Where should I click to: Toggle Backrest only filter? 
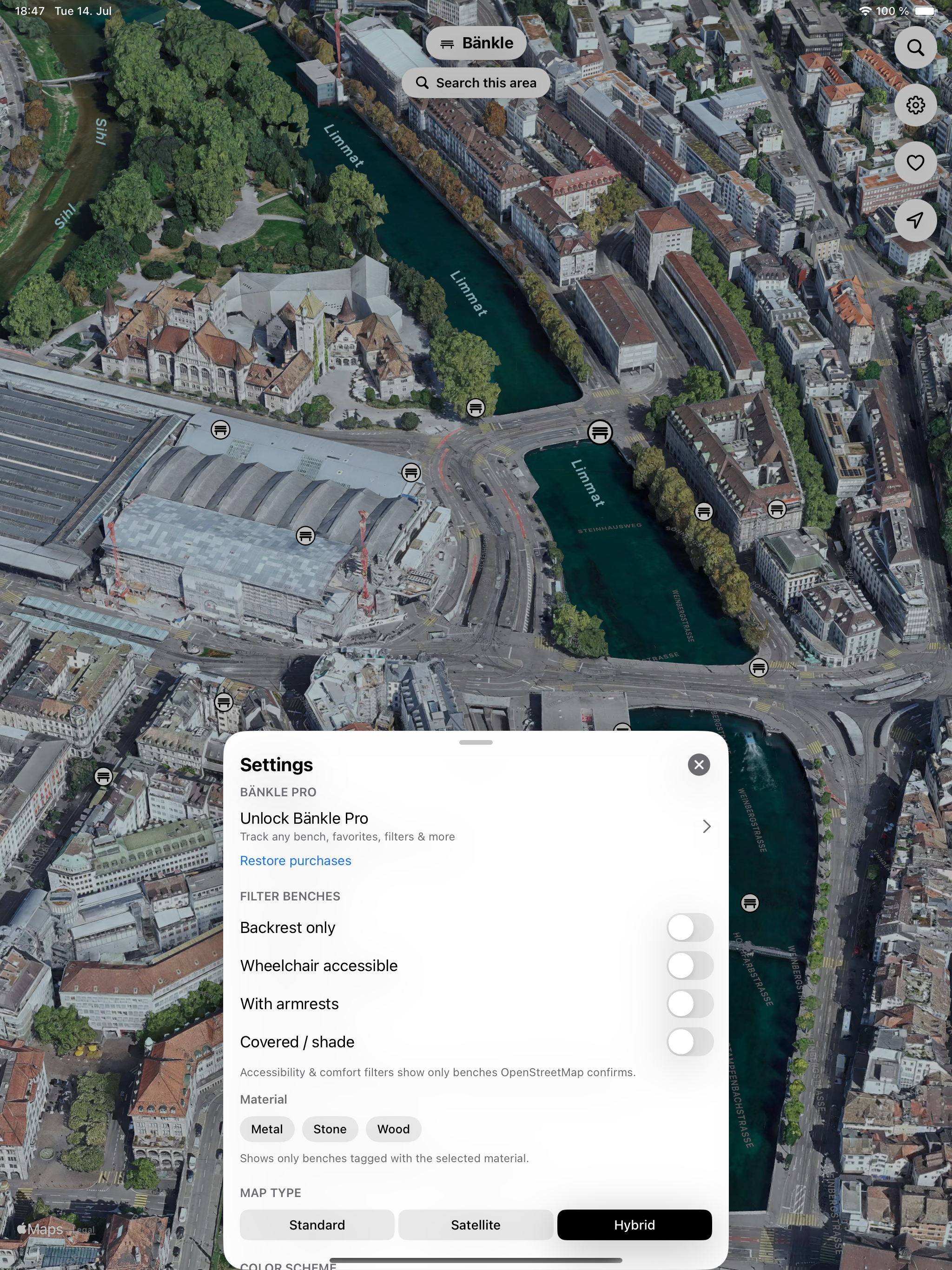690,928
